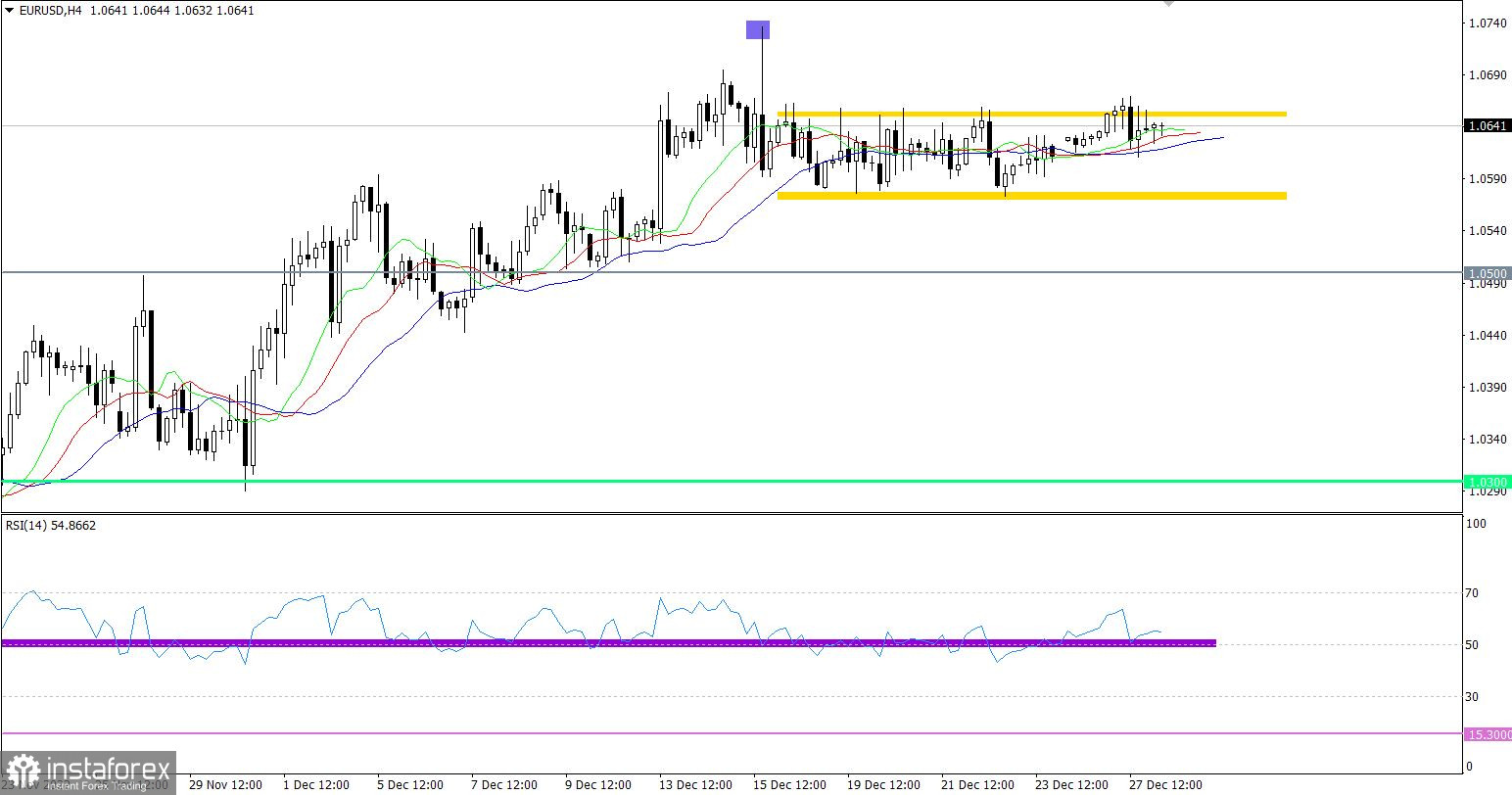Click the 1.0500 price level tag

1488,272
